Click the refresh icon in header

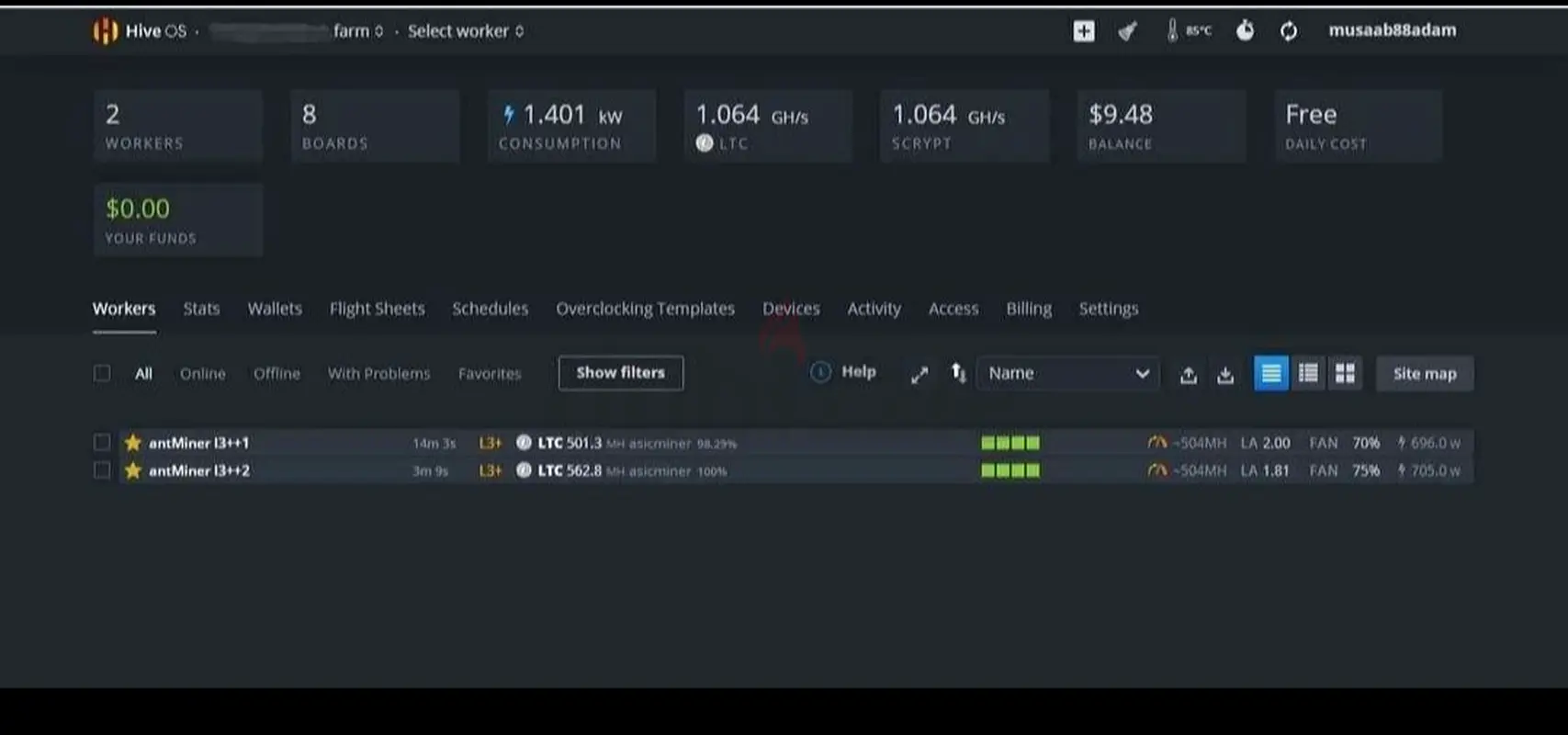pos(1289,31)
